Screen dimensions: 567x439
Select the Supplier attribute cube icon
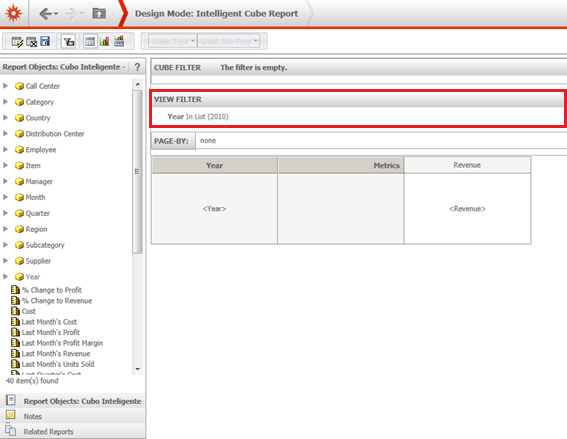pos(19,261)
